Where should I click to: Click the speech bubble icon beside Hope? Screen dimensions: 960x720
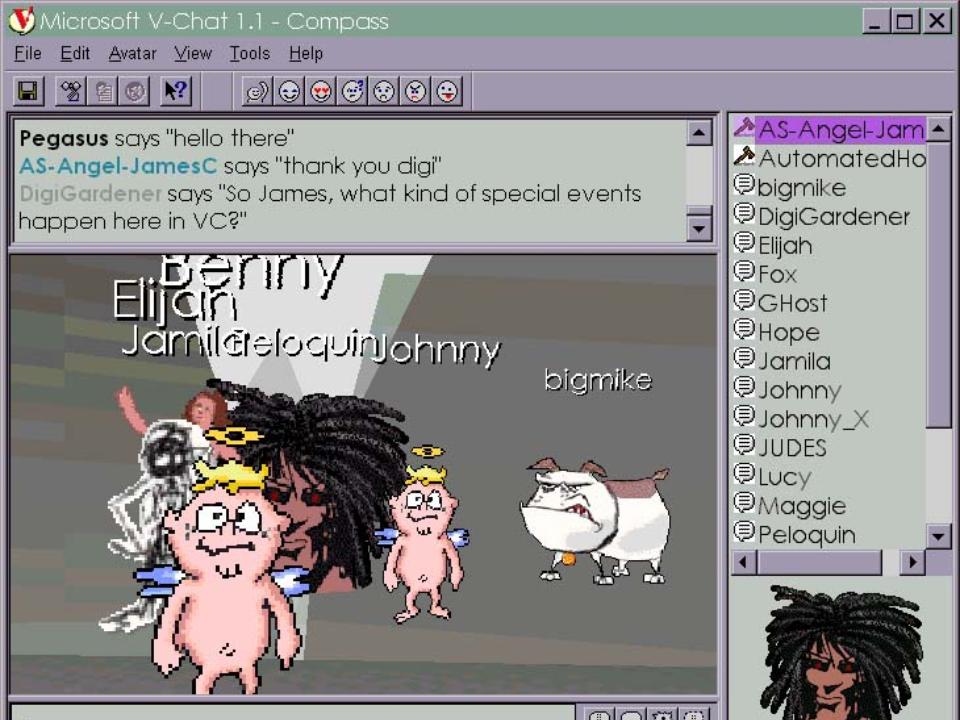[x=744, y=329]
